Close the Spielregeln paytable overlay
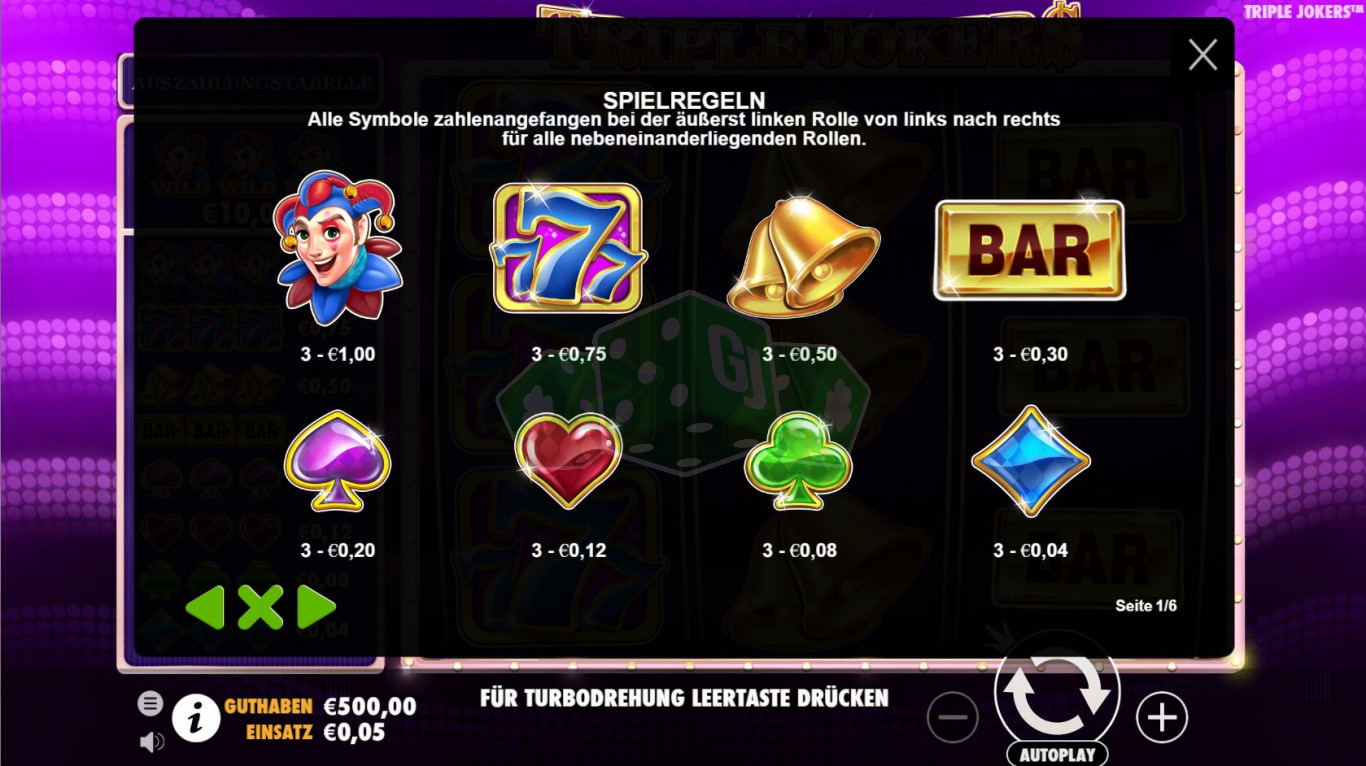The width and height of the screenshot is (1366, 766). 1202,55
